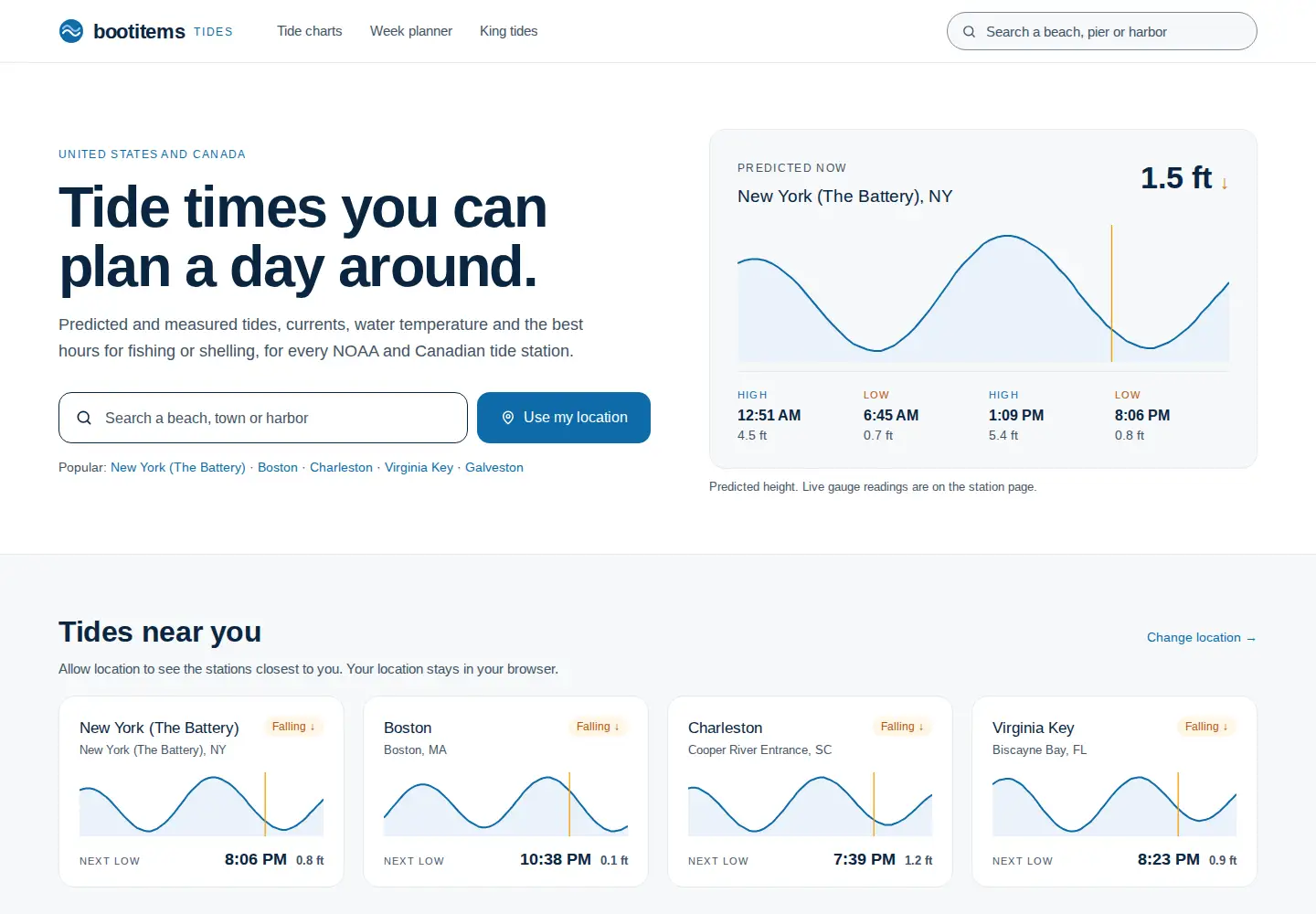Click the 6:45 AM low tide time
Image resolution: width=1316 pixels, height=914 pixels.
[891, 415]
